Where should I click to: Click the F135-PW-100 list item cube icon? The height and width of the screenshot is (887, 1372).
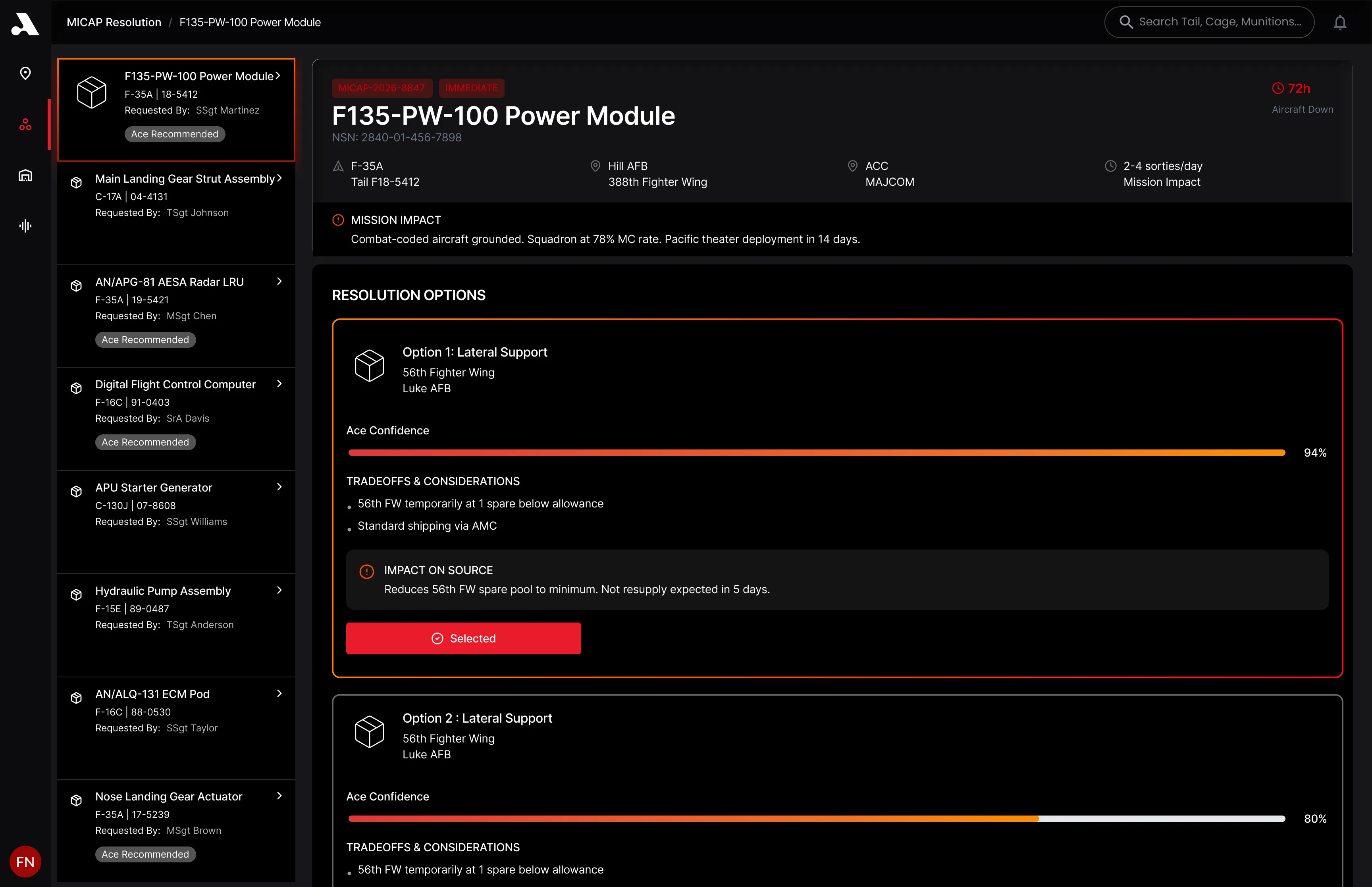(92, 92)
